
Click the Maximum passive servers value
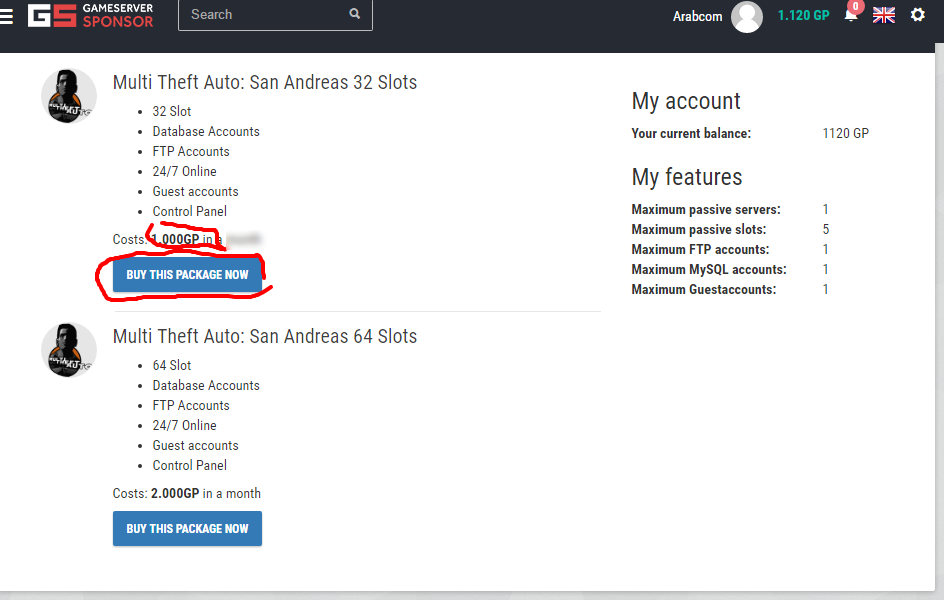[x=825, y=210]
